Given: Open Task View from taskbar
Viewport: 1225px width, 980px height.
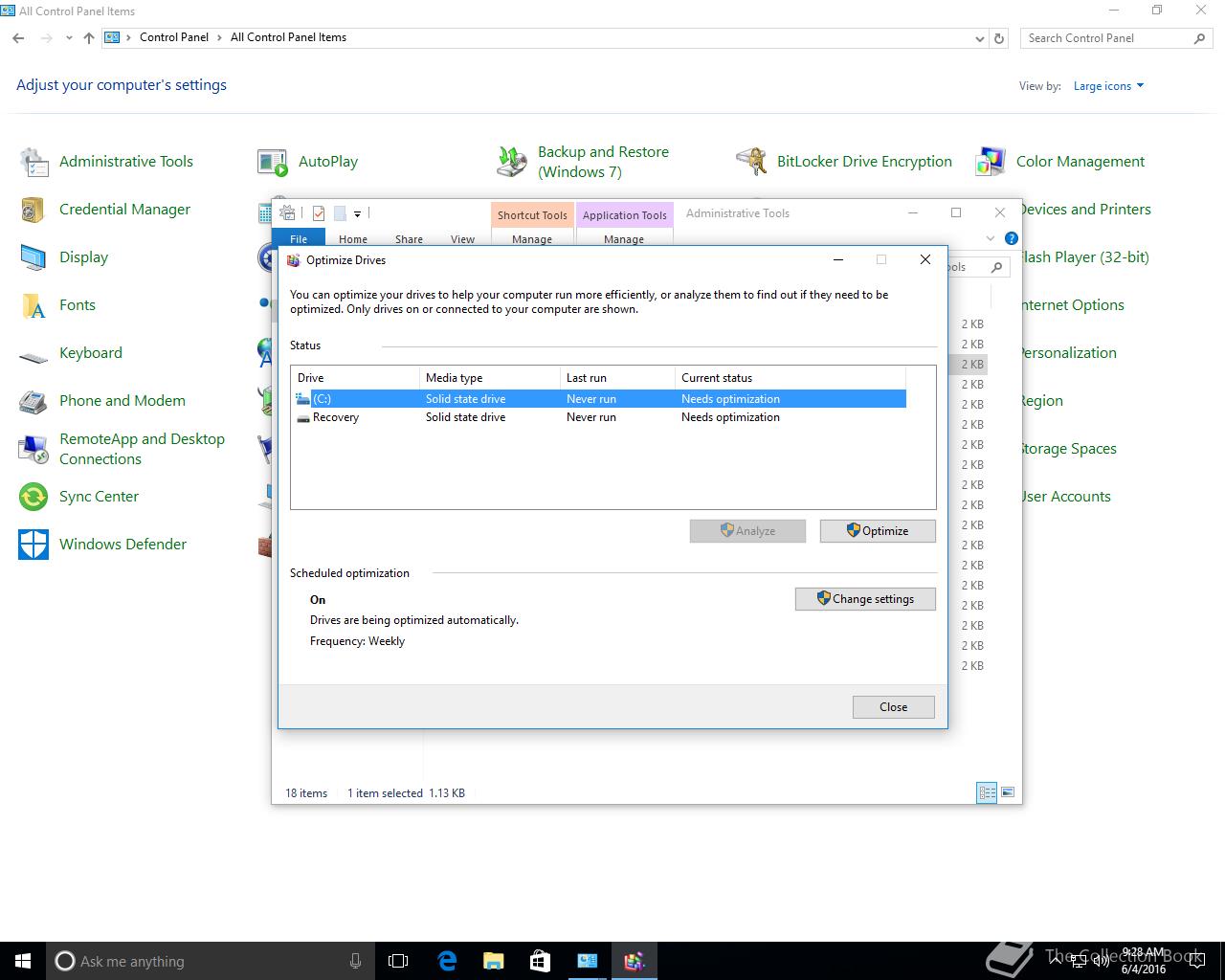Looking at the screenshot, I should coord(398,961).
